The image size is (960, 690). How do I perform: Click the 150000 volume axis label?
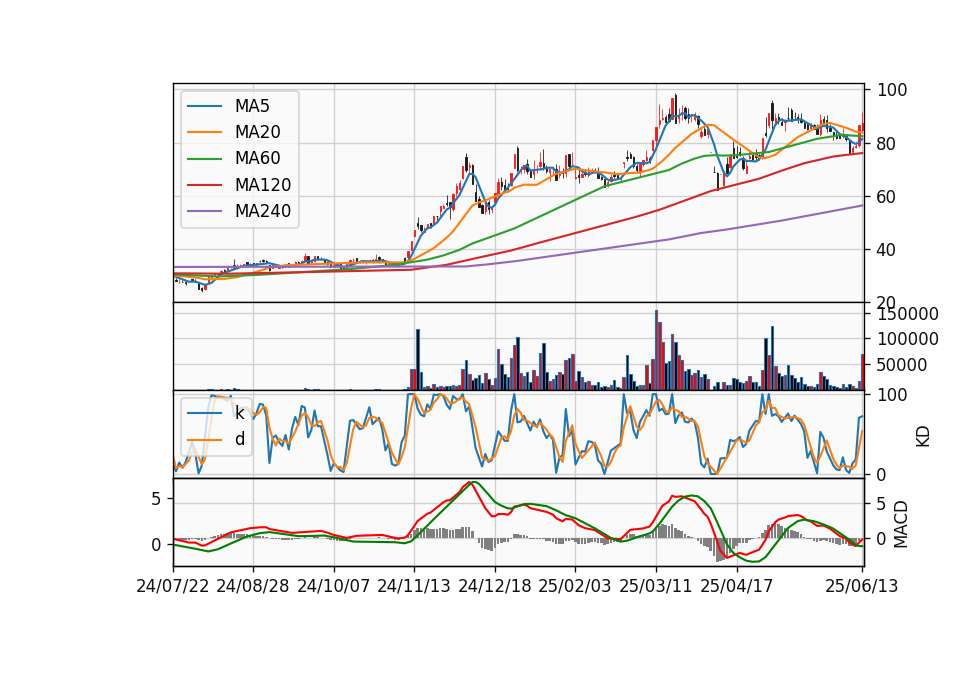click(908, 314)
